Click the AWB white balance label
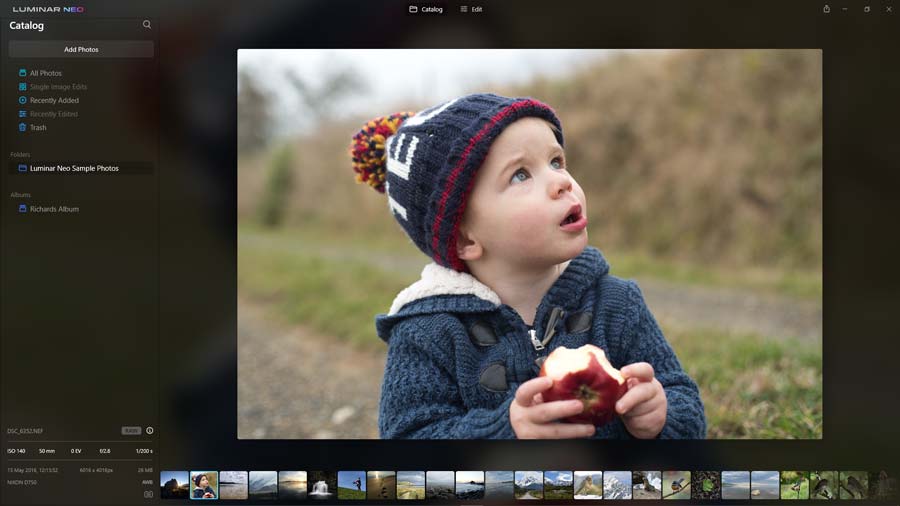Viewport: 900px width, 506px height. coord(148,482)
